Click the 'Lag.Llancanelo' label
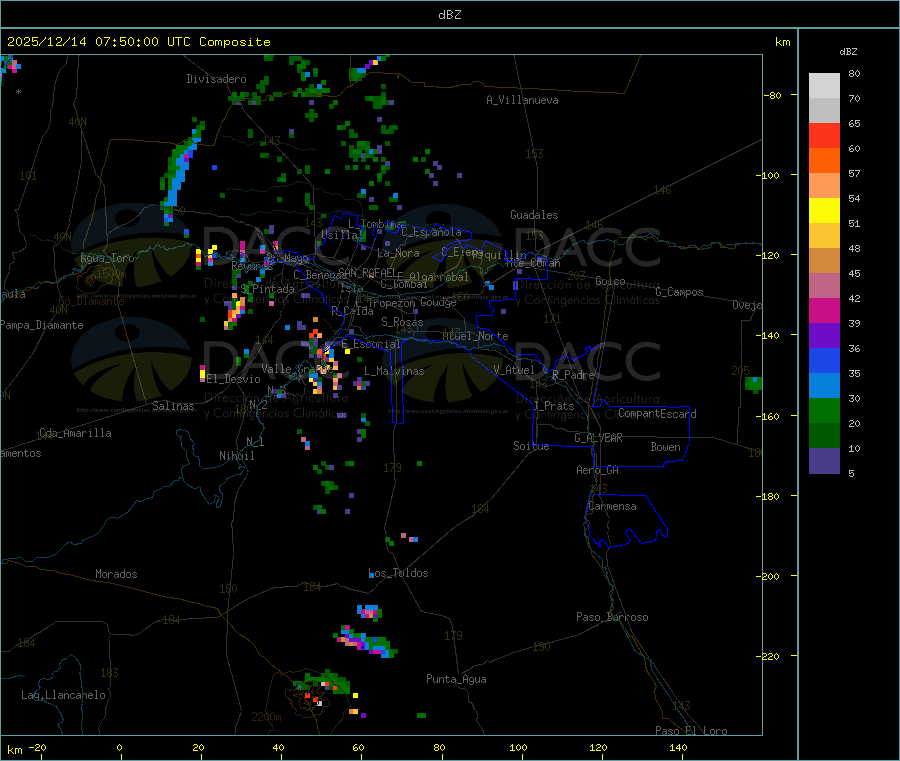 point(64,695)
